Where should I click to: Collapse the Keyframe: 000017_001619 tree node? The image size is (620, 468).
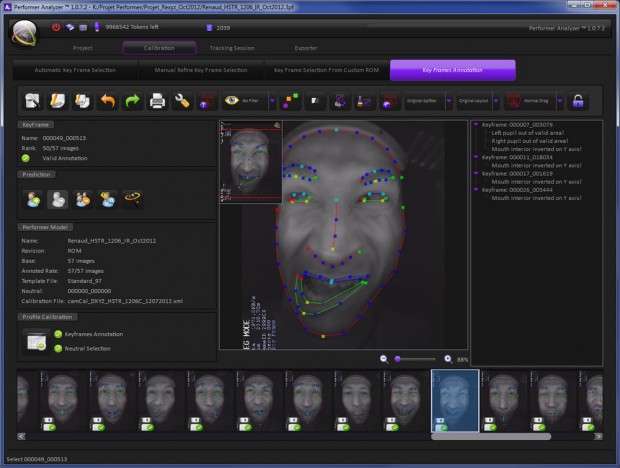pyautogui.click(x=475, y=173)
